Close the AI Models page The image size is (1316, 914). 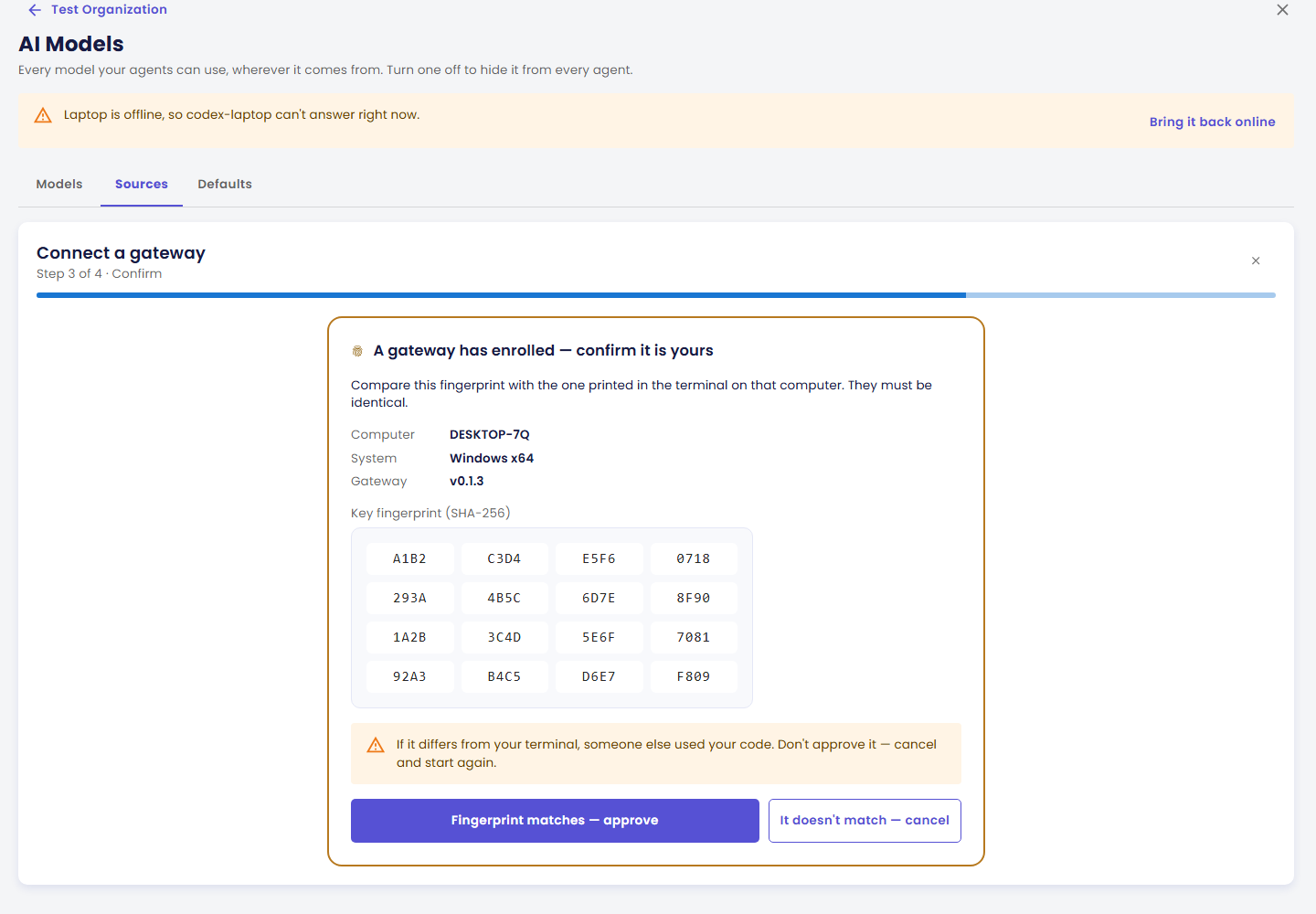pyautogui.click(x=1282, y=10)
